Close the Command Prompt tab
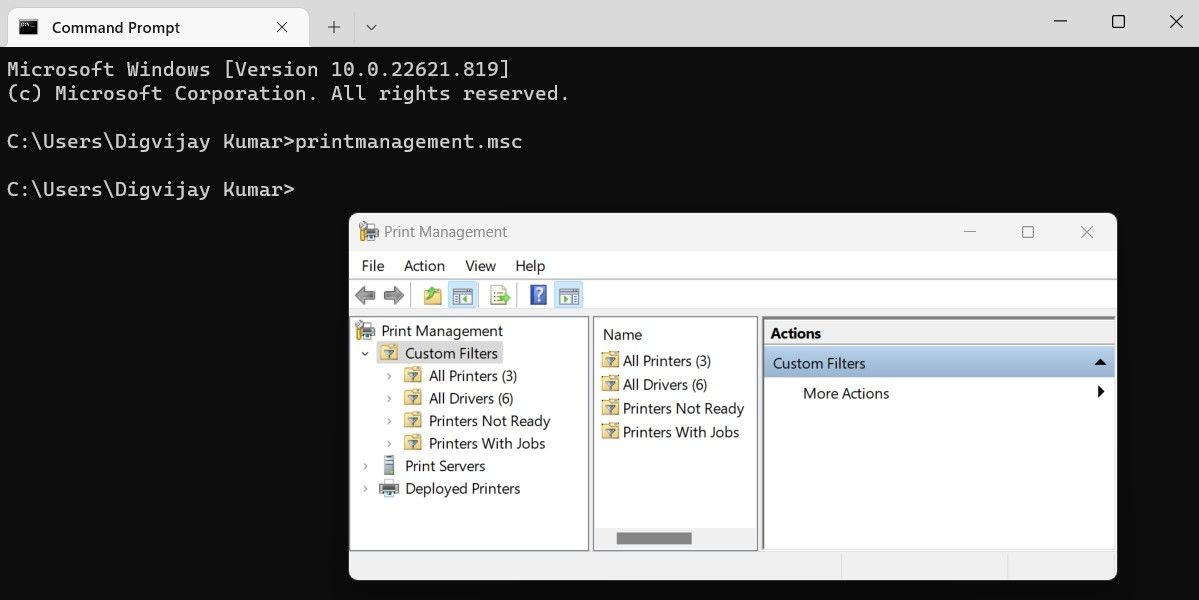This screenshot has width=1199, height=600. click(282, 28)
